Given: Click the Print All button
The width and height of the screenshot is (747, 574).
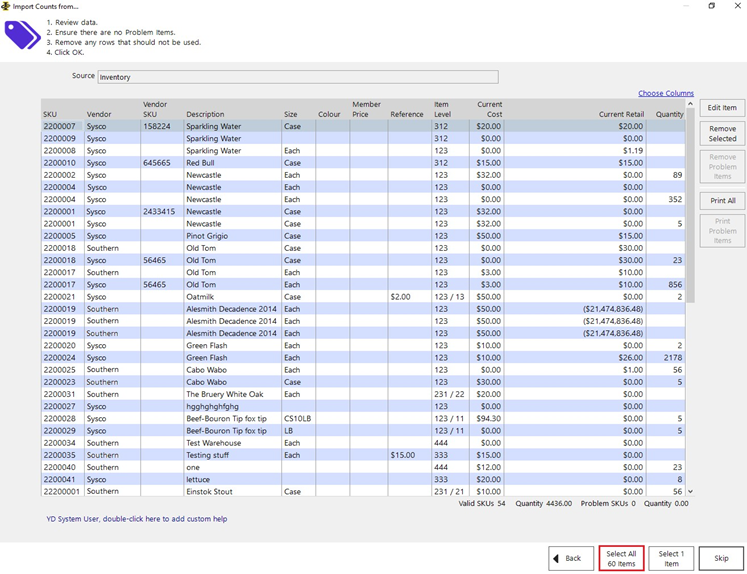Looking at the screenshot, I should click(722, 201).
